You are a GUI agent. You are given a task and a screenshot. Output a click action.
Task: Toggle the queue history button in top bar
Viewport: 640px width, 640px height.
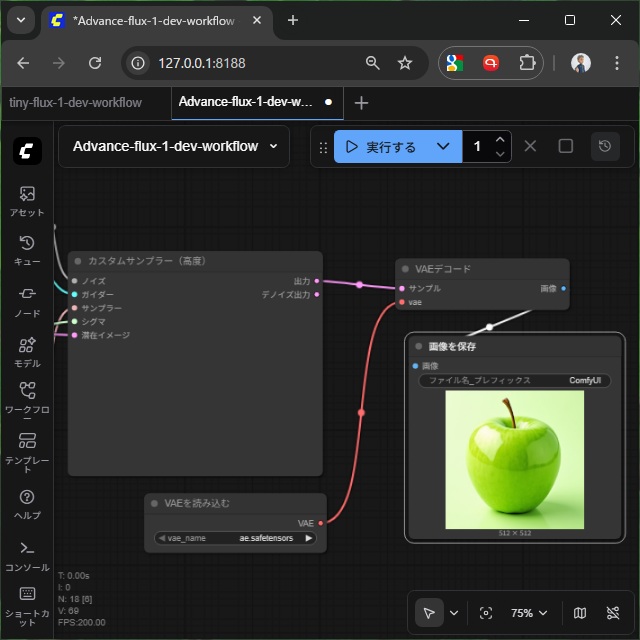(x=604, y=146)
